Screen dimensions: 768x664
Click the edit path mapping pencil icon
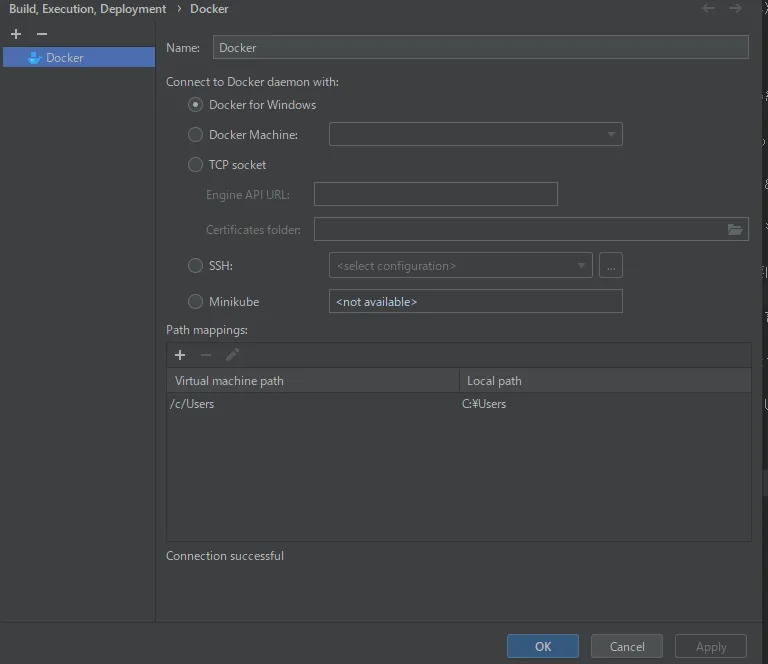(x=232, y=355)
